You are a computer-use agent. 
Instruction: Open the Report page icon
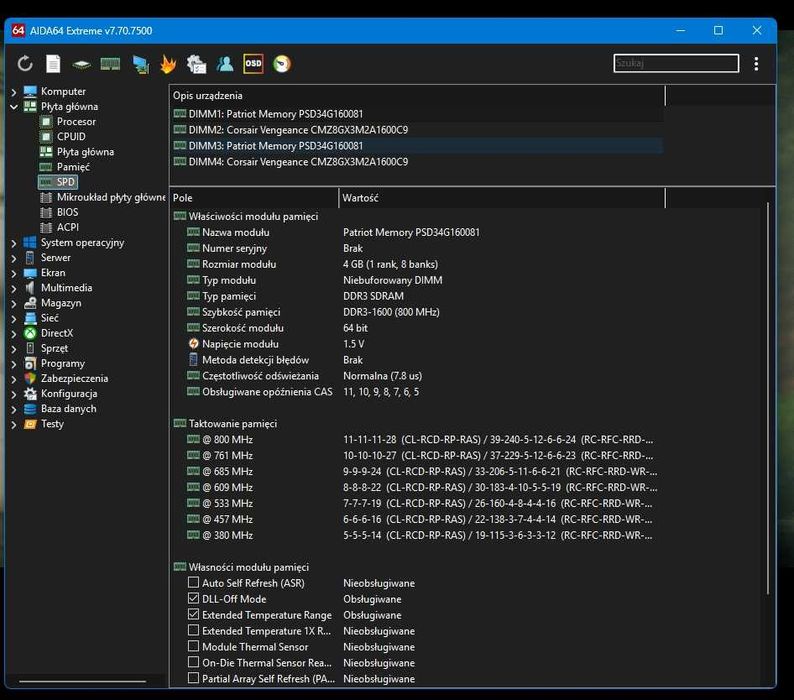pyautogui.click(x=53, y=64)
